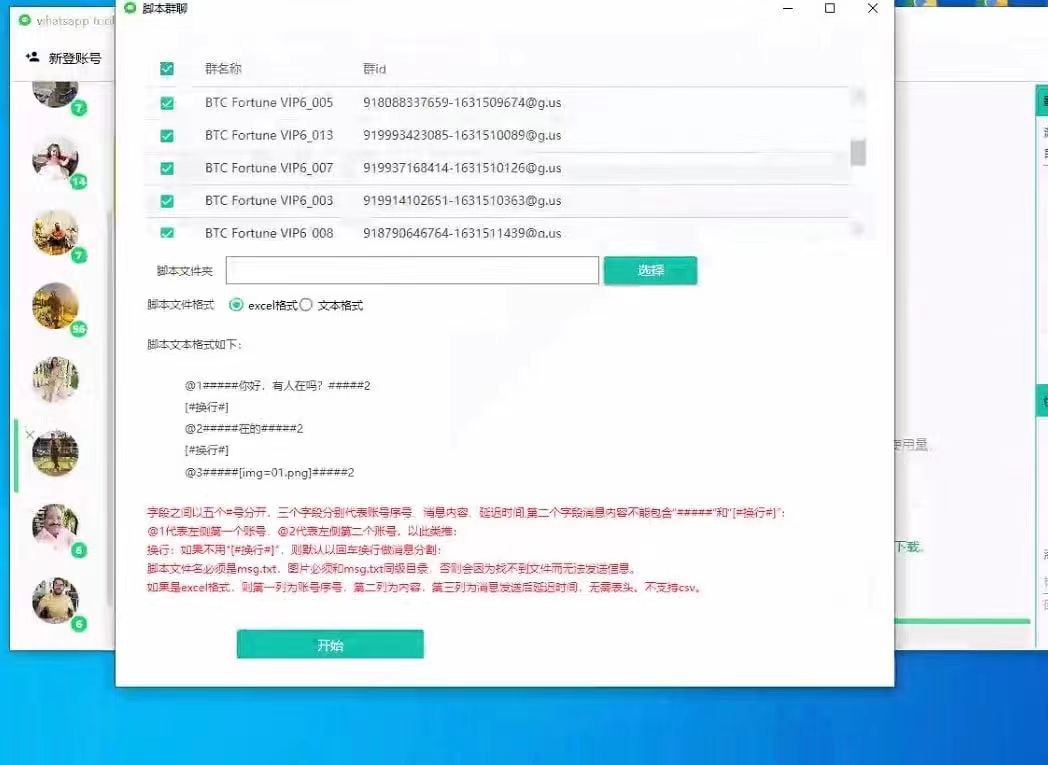Click the 脚本文本格式如下 heading text

coord(194,345)
